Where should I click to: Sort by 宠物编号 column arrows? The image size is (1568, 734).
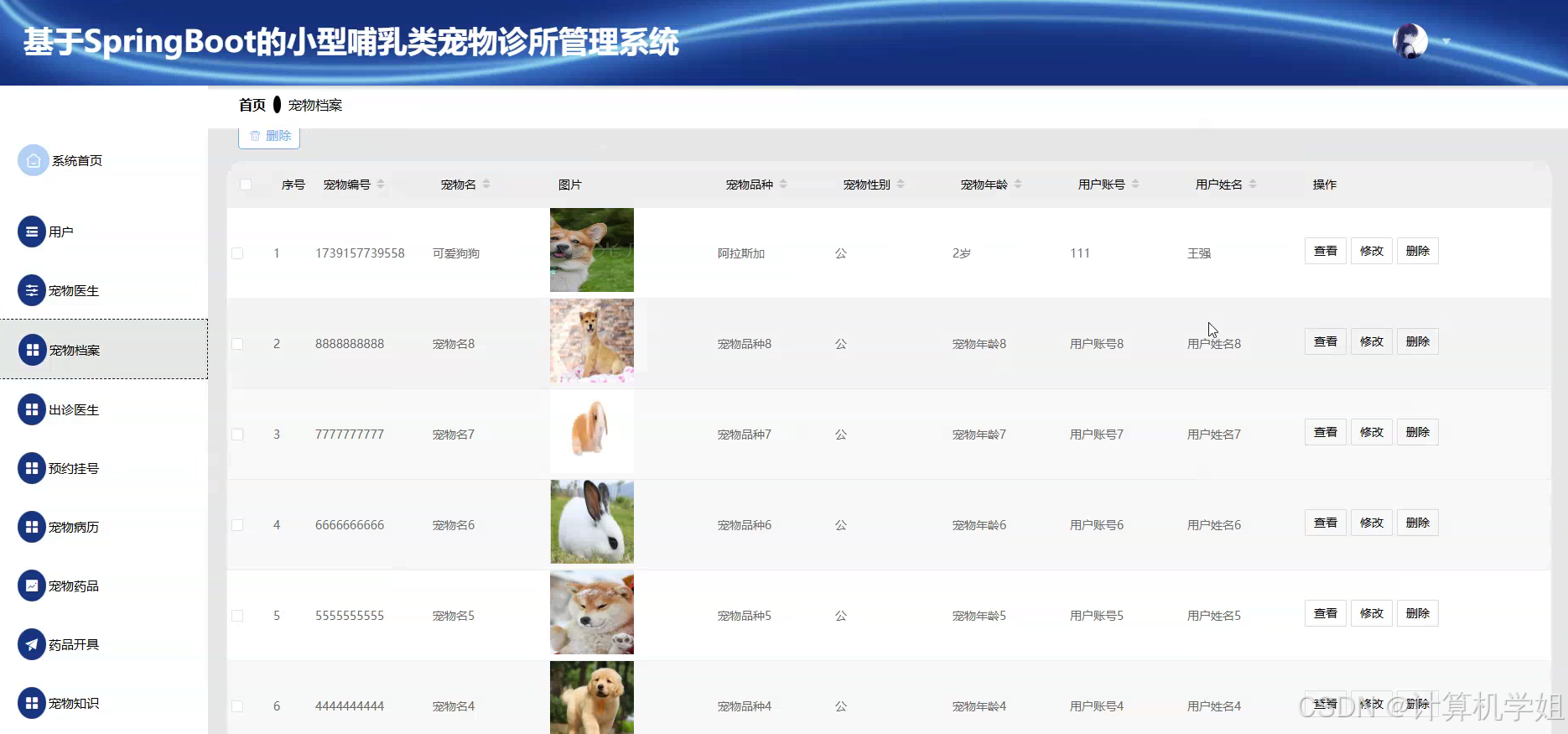click(x=381, y=184)
